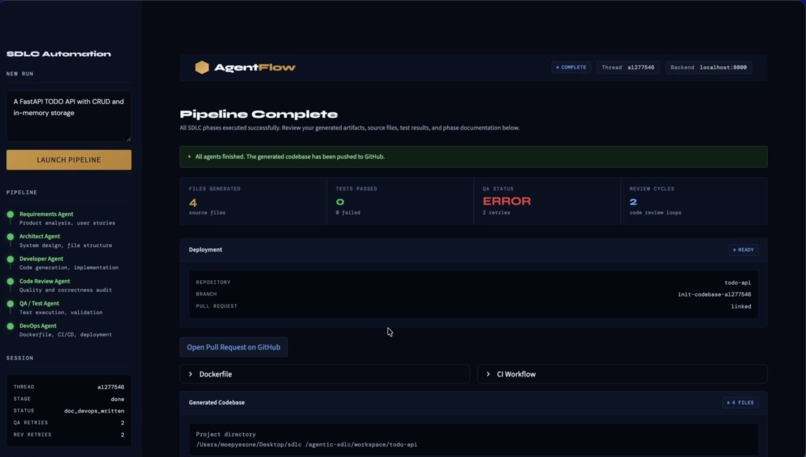The width and height of the screenshot is (806, 457).
Task: Open Pull Request on GitHub
Action: [233, 348]
